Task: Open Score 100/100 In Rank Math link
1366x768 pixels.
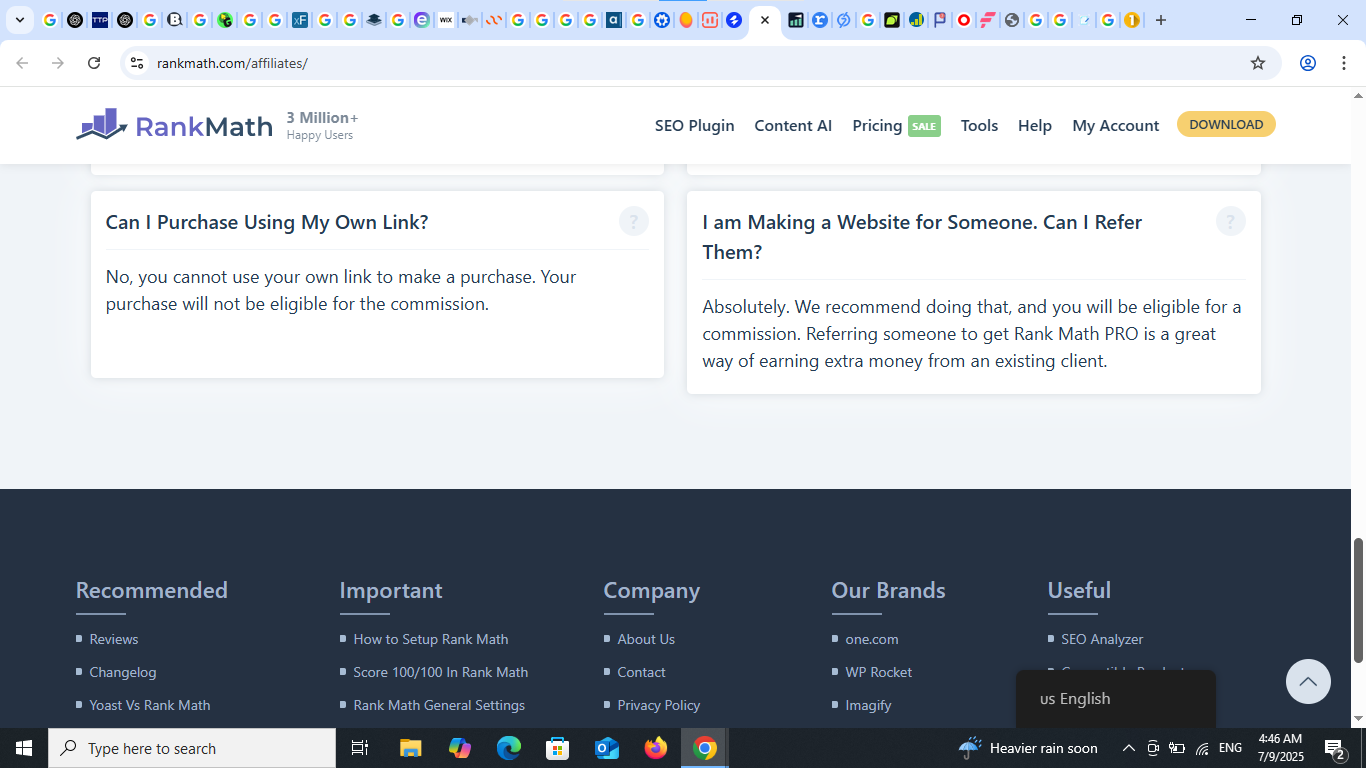Action: [441, 672]
